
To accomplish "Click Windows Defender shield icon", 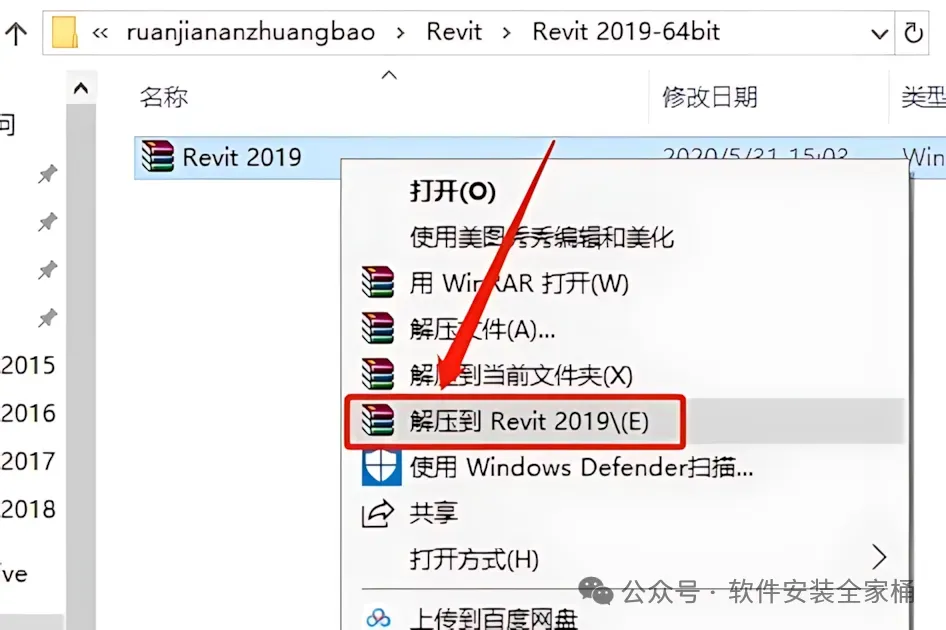I will pos(381,467).
